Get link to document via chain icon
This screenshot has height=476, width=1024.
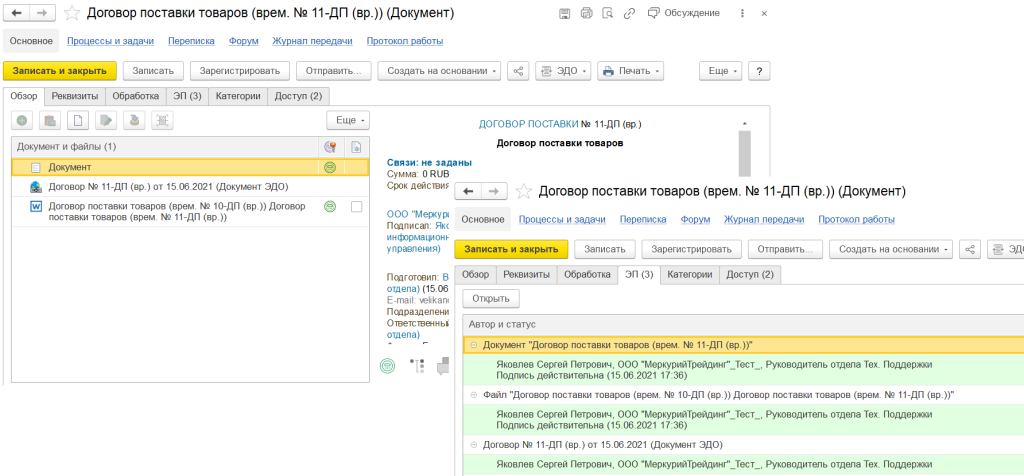pos(628,13)
